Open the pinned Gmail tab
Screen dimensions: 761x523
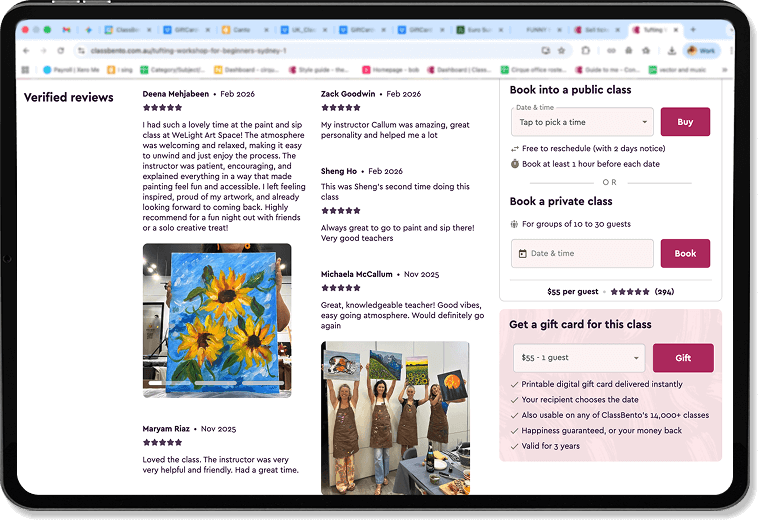click(66, 30)
